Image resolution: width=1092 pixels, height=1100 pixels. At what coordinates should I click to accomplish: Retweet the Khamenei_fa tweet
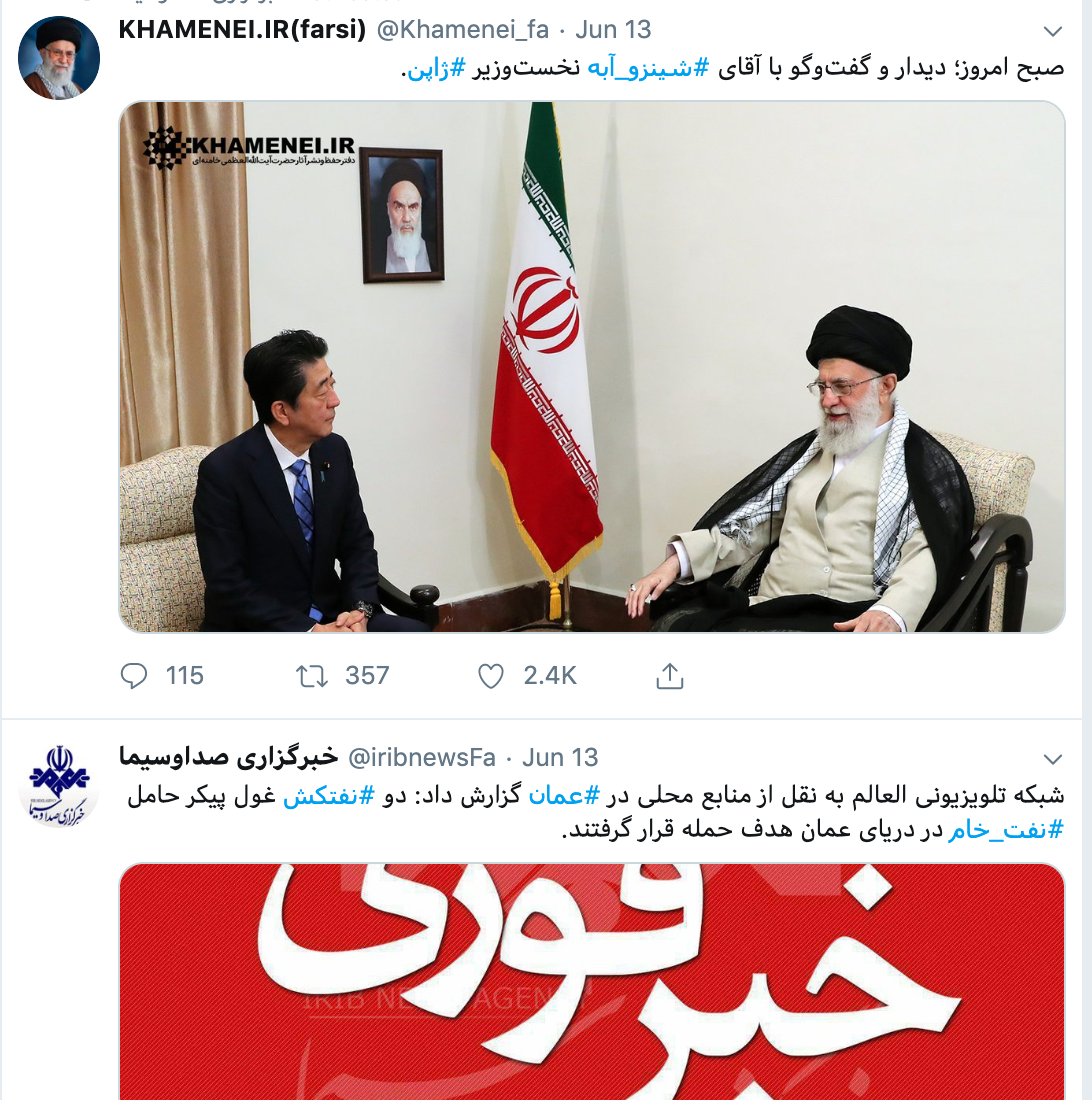click(x=311, y=676)
